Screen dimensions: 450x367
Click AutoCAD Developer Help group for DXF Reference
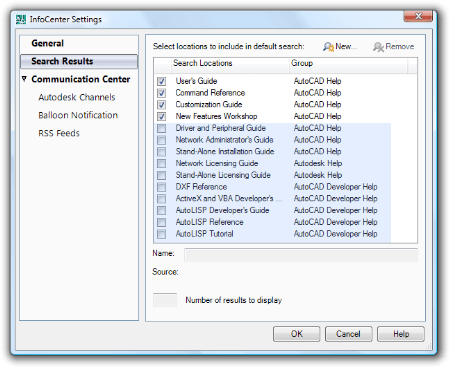[x=336, y=187]
